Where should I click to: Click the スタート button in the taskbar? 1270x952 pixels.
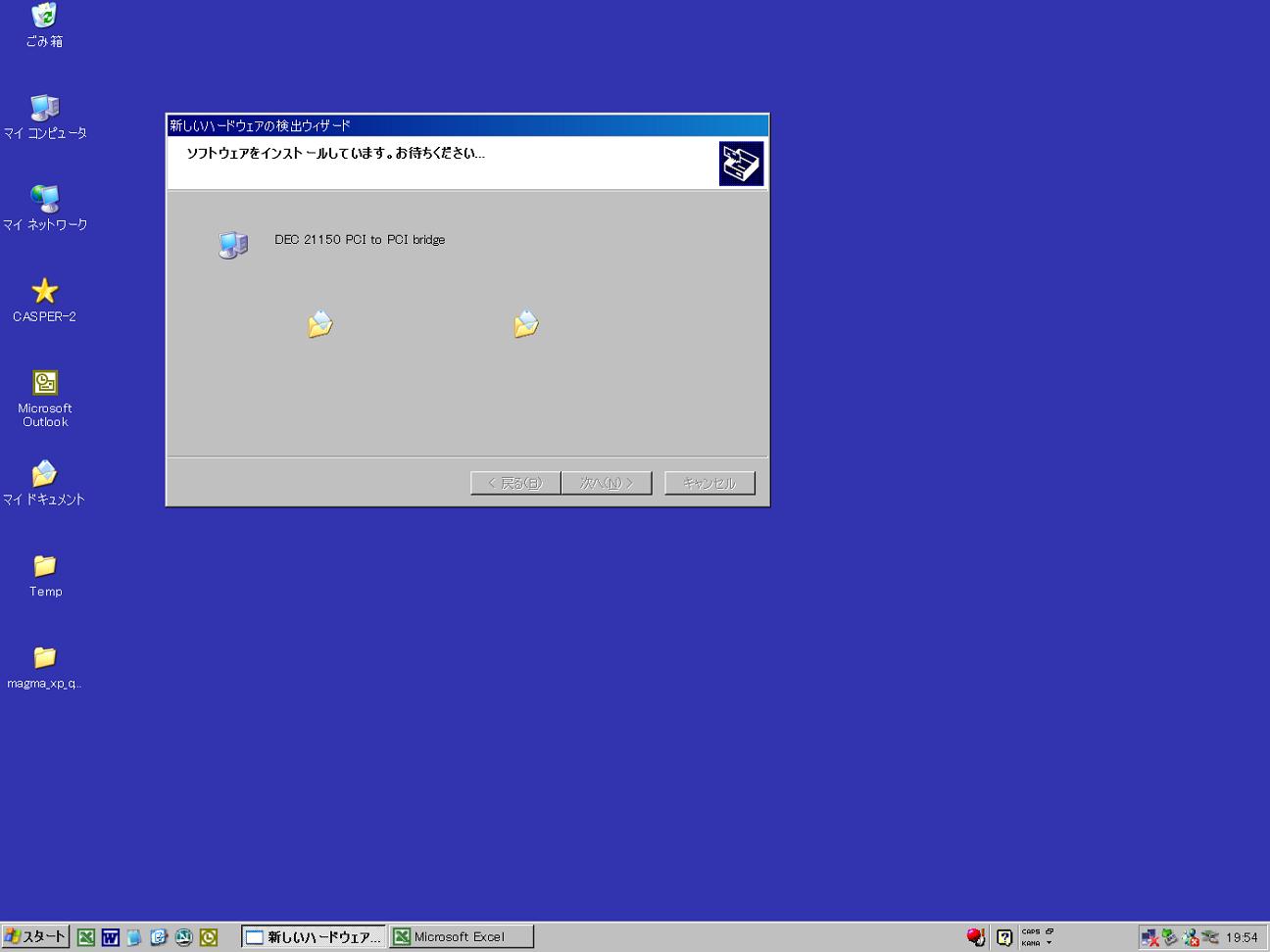tap(35, 937)
